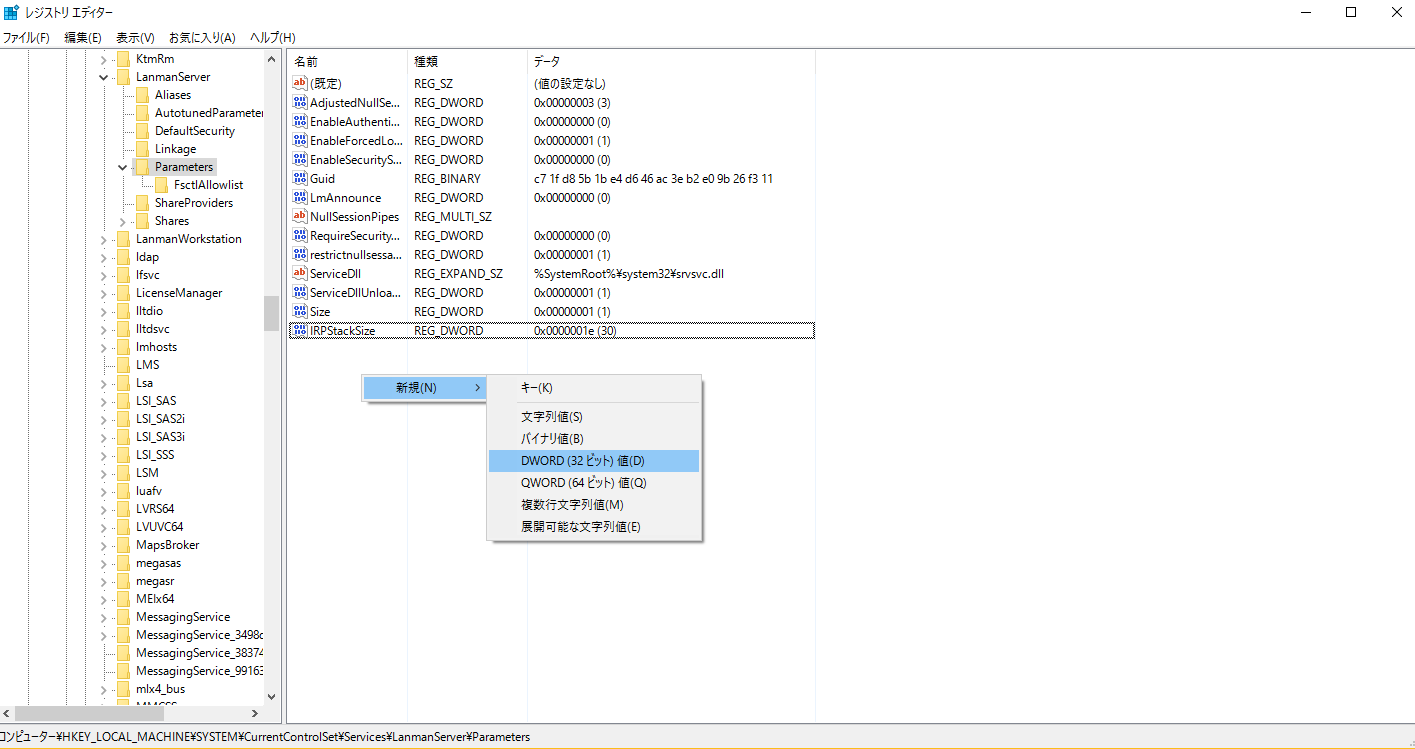
Task: Collapse the LanmanServer tree node
Action: pos(103,77)
